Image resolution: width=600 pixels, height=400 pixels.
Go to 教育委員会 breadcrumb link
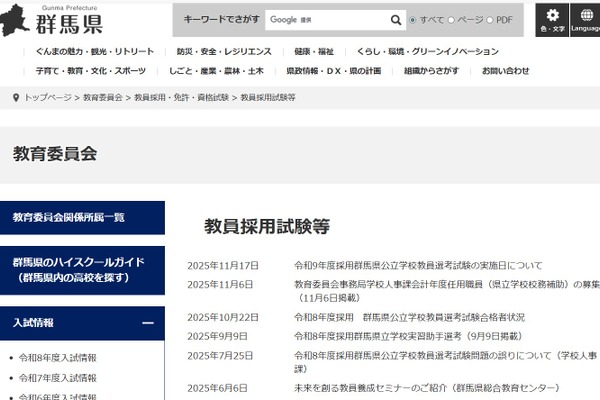(103, 98)
